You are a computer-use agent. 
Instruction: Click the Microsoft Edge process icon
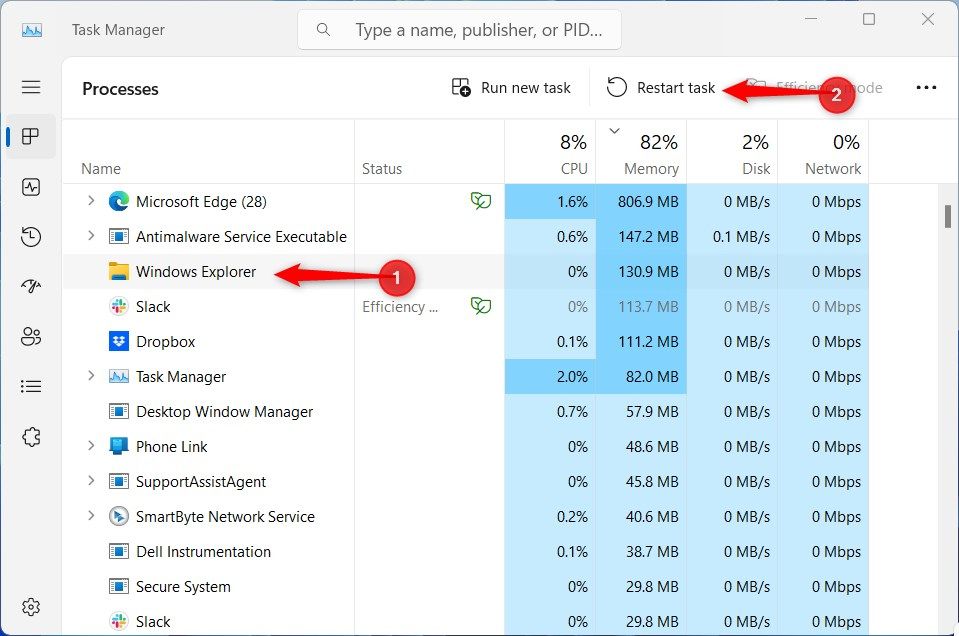coord(119,201)
